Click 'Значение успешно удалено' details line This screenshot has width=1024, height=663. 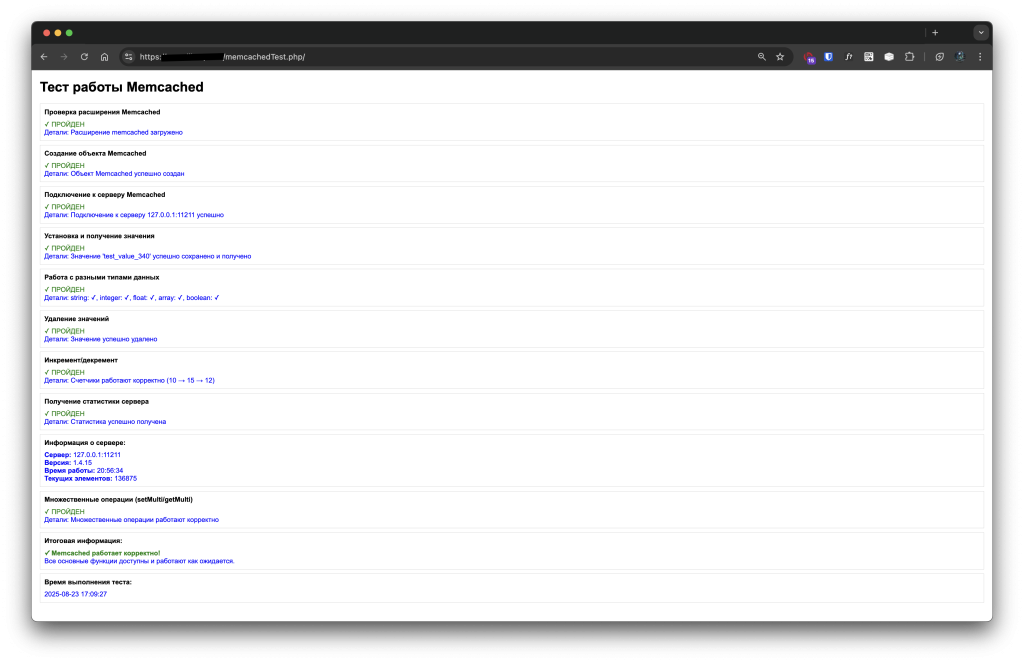101,339
